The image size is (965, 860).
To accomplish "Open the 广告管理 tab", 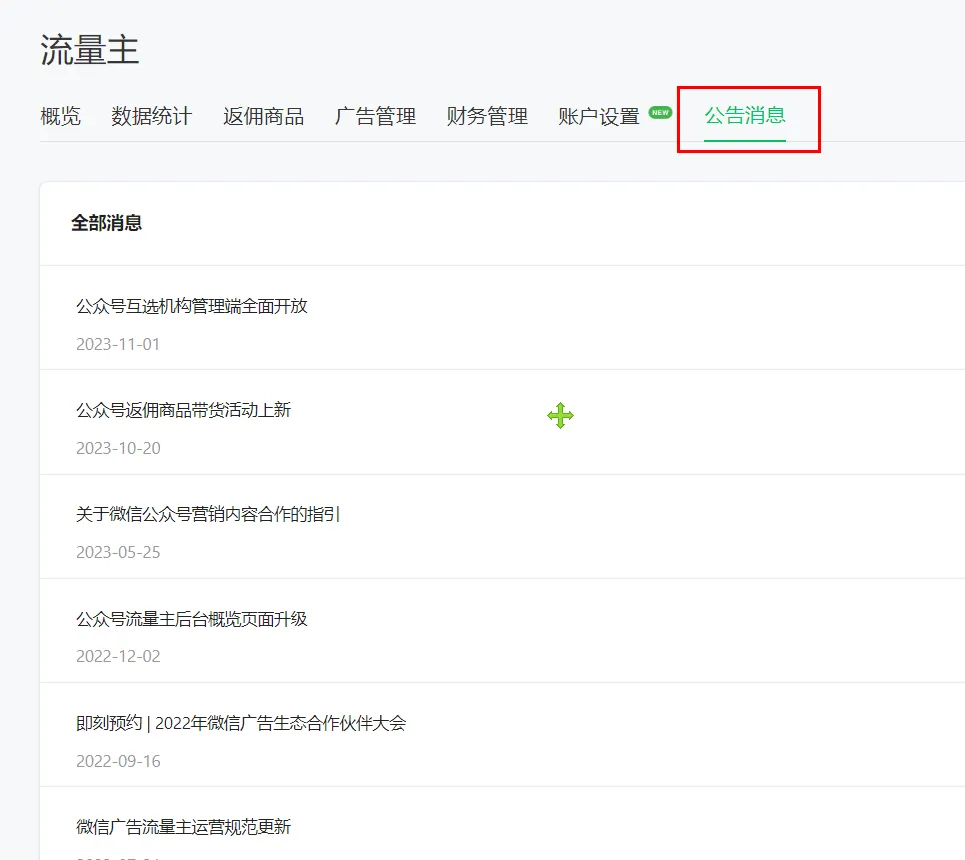I will 375,115.
